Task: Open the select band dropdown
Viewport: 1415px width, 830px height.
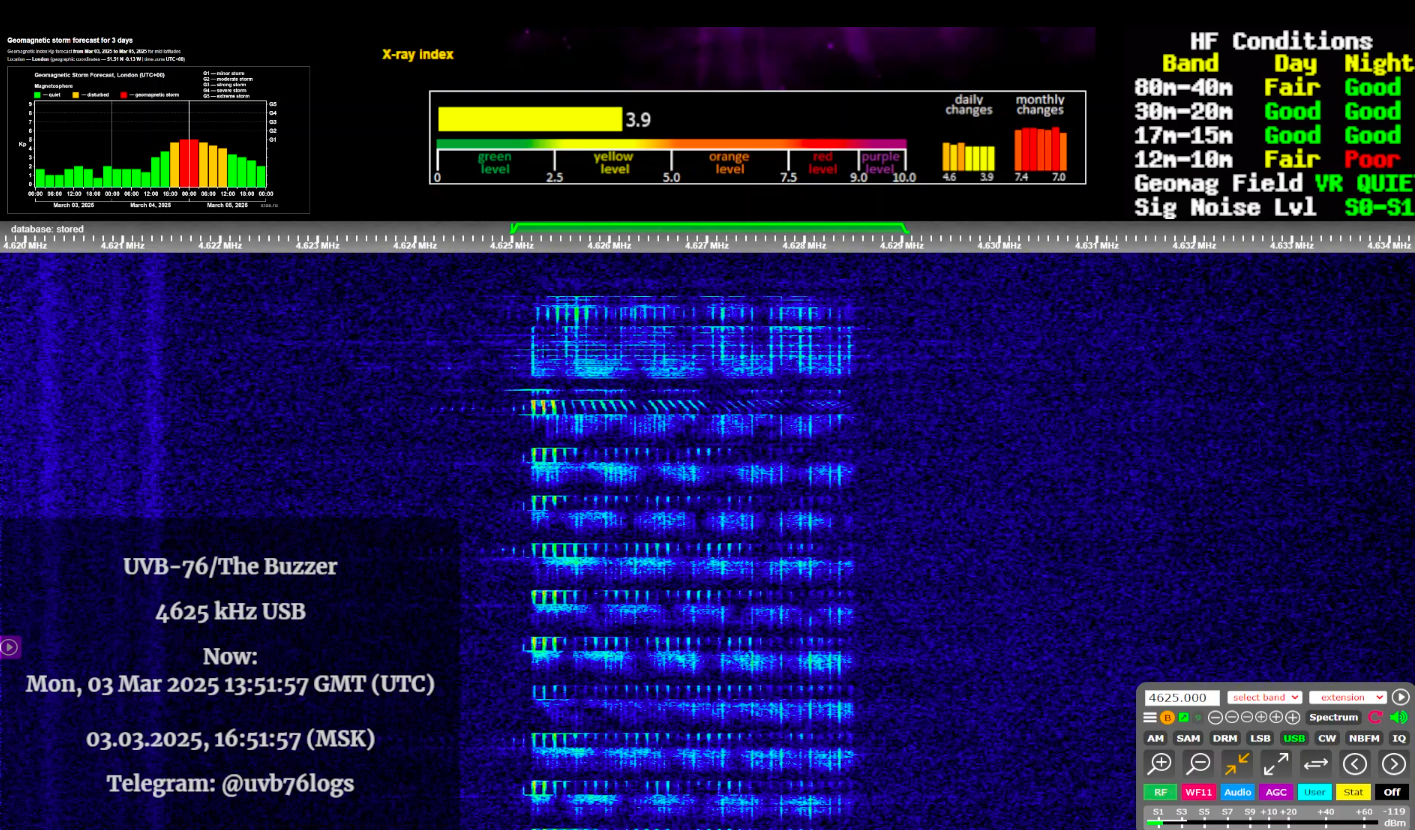Action: point(1265,697)
